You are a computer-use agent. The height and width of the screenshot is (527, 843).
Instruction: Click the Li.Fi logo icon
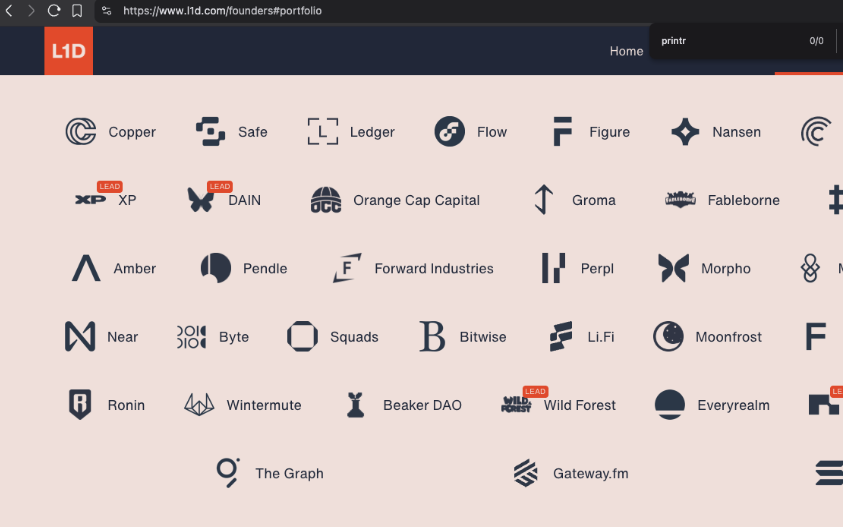click(561, 337)
